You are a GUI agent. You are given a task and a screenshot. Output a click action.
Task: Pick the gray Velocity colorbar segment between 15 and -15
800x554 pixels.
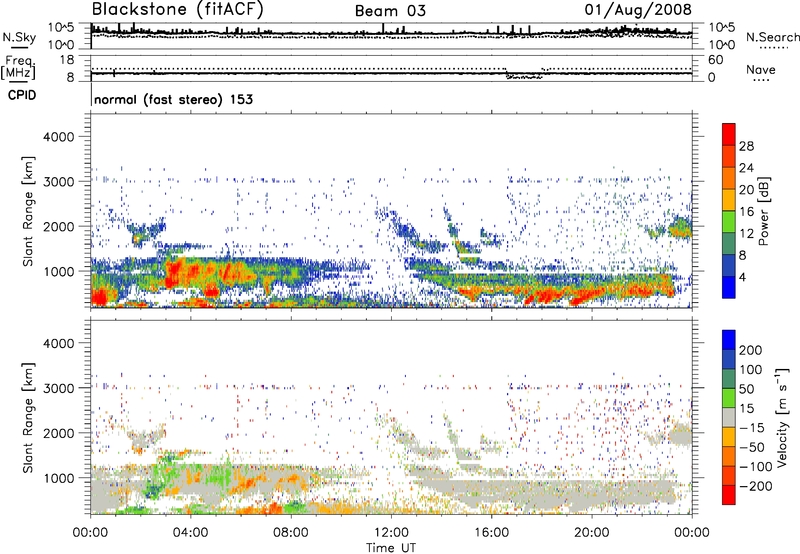click(729, 417)
